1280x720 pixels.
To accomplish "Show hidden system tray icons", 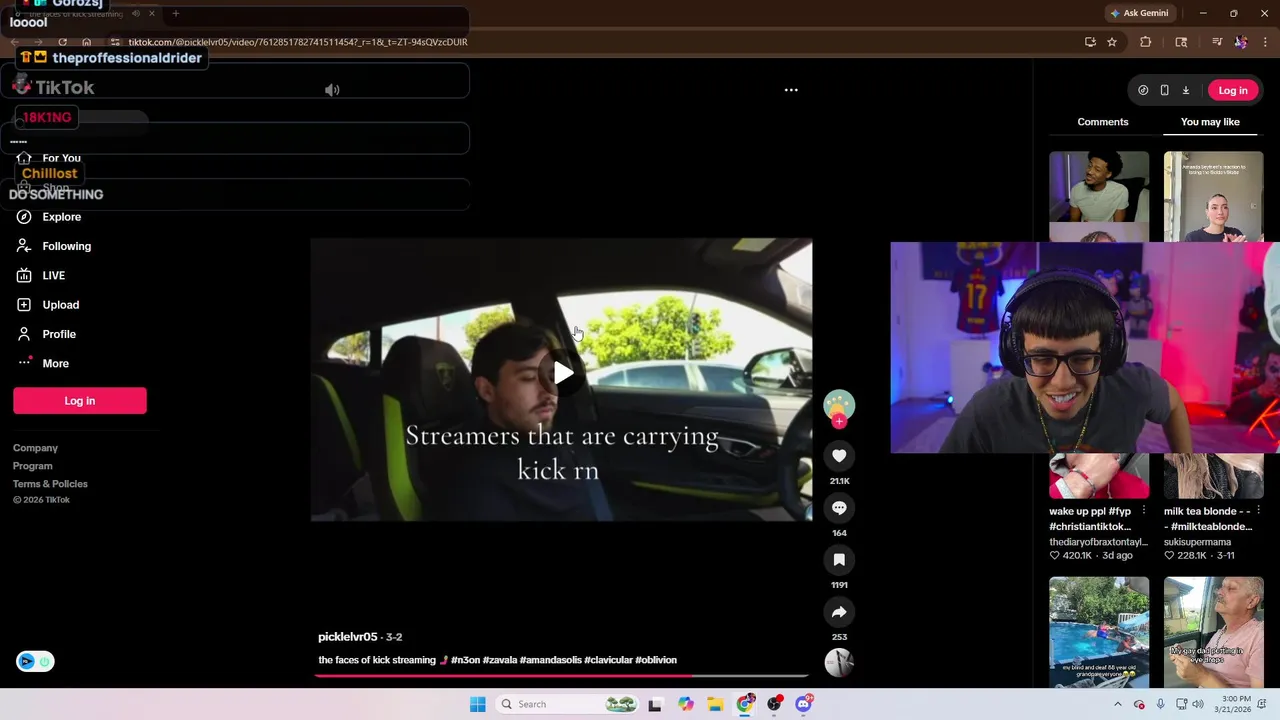I will pos(1118,704).
